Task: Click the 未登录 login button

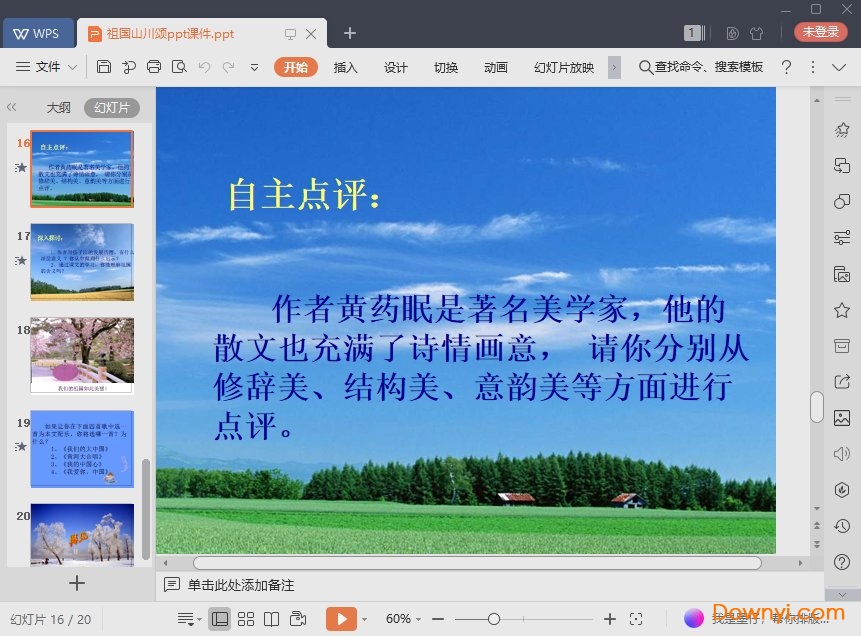Action: (820, 32)
